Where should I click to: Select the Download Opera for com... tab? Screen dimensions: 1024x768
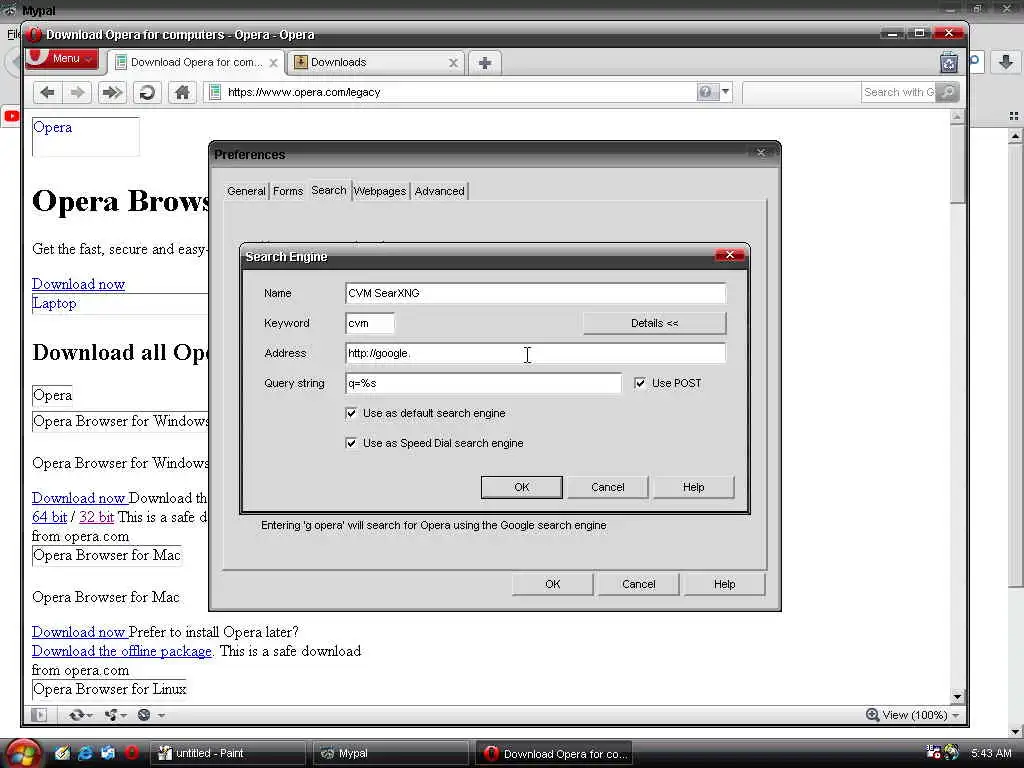coord(196,62)
